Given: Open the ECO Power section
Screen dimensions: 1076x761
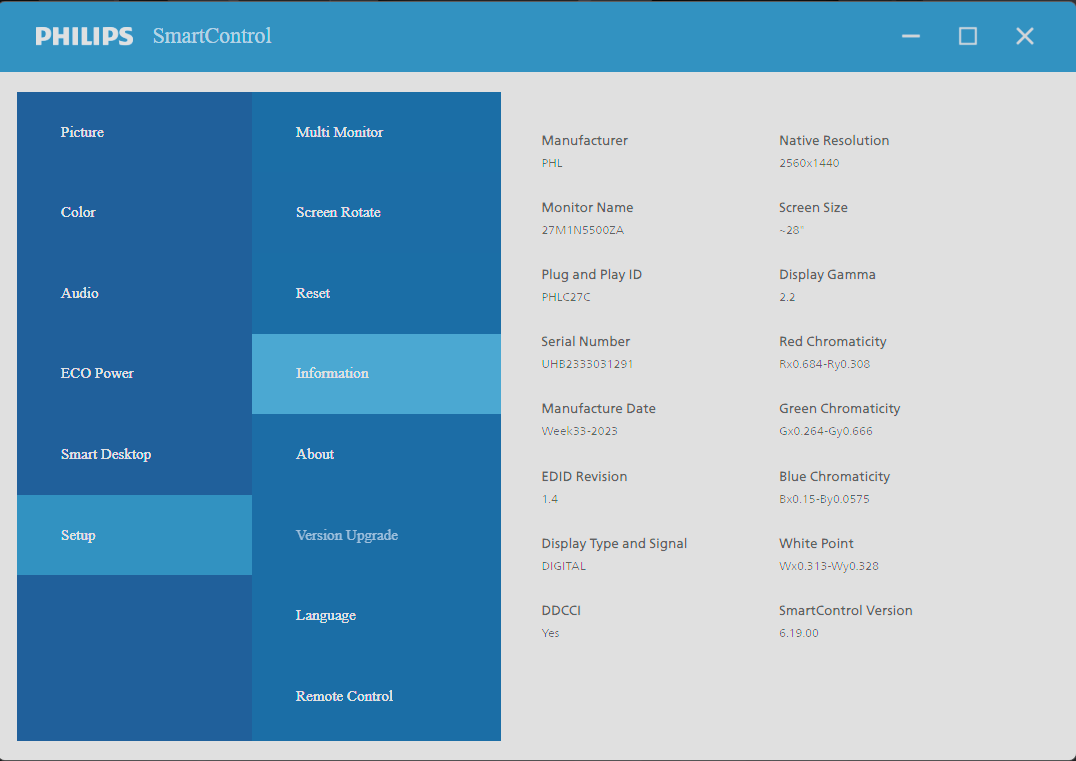Looking at the screenshot, I should coord(134,373).
